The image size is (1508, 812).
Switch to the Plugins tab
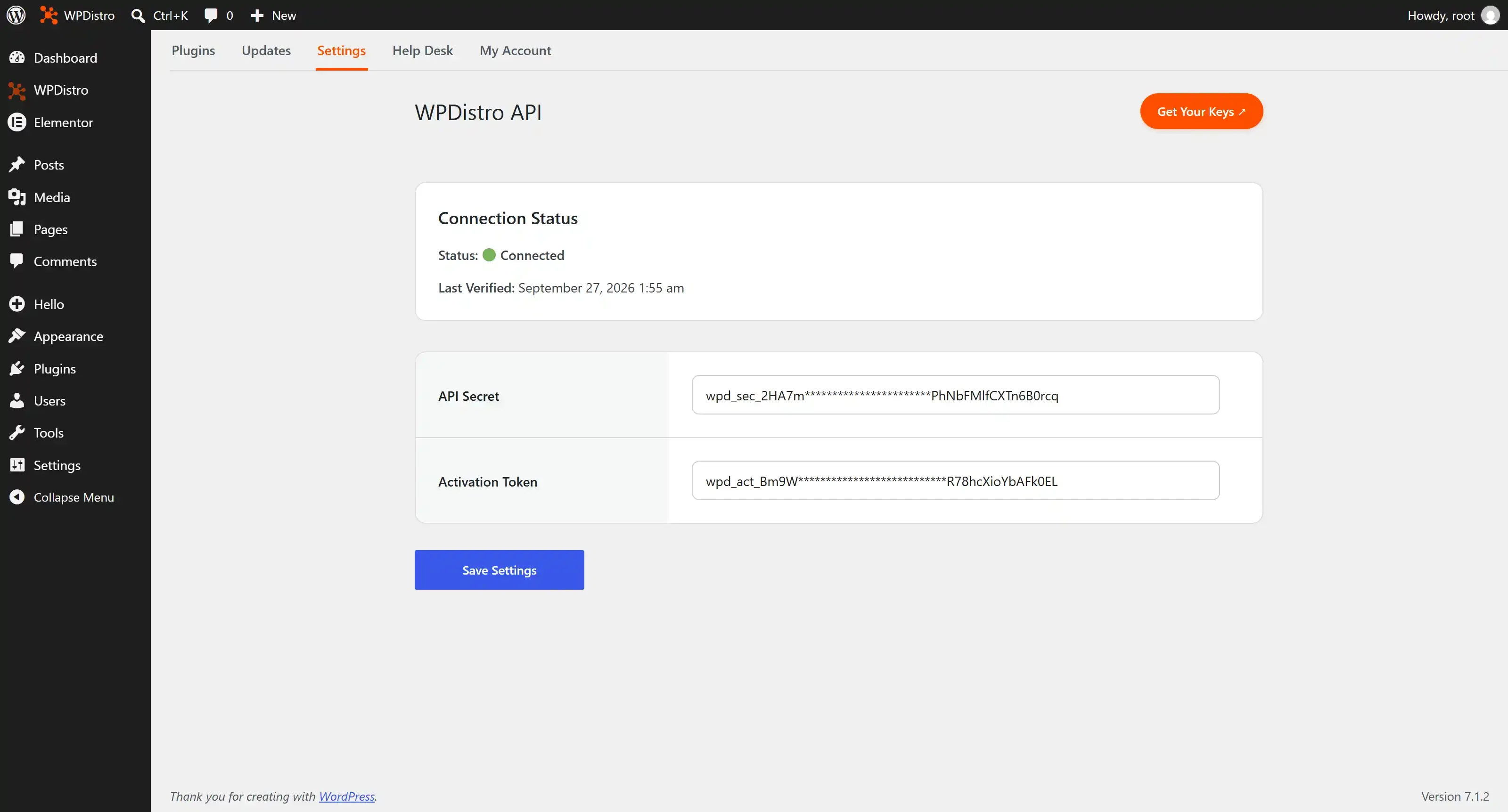[193, 51]
